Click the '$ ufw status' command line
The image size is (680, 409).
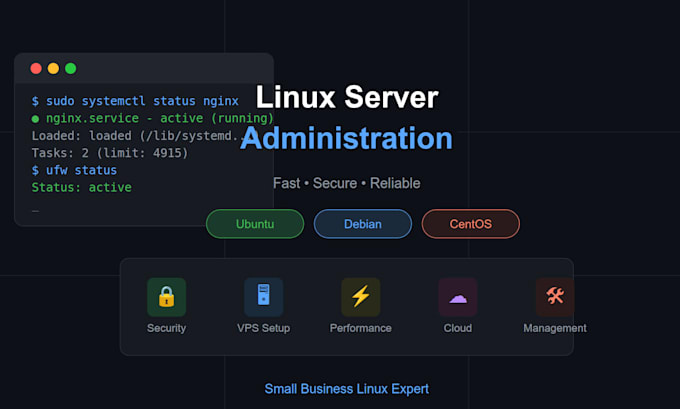tap(74, 170)
